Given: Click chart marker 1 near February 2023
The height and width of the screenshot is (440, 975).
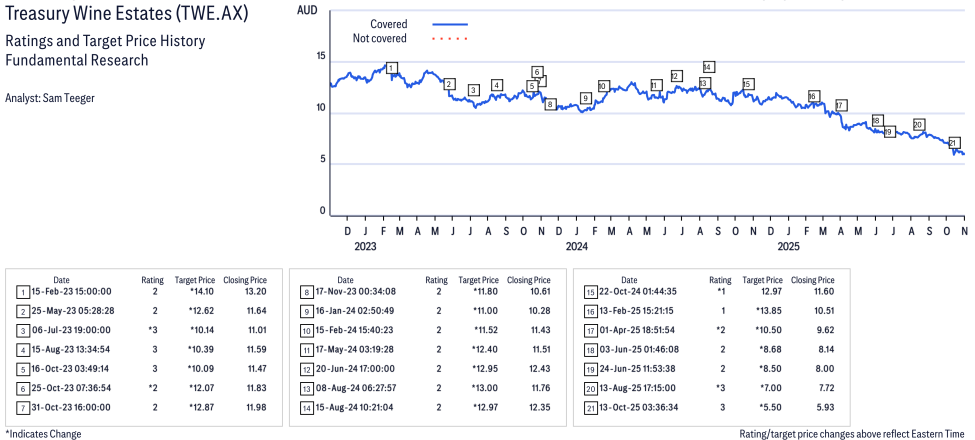Looking at the screenshot, I should (392, 68).
